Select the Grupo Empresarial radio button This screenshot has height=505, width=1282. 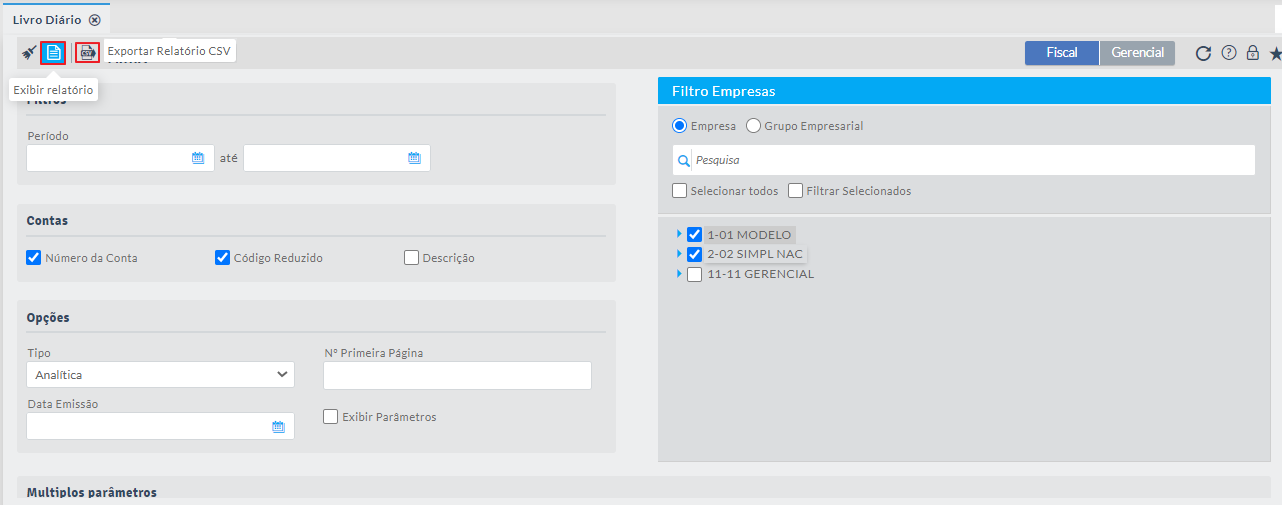[753, 126]
